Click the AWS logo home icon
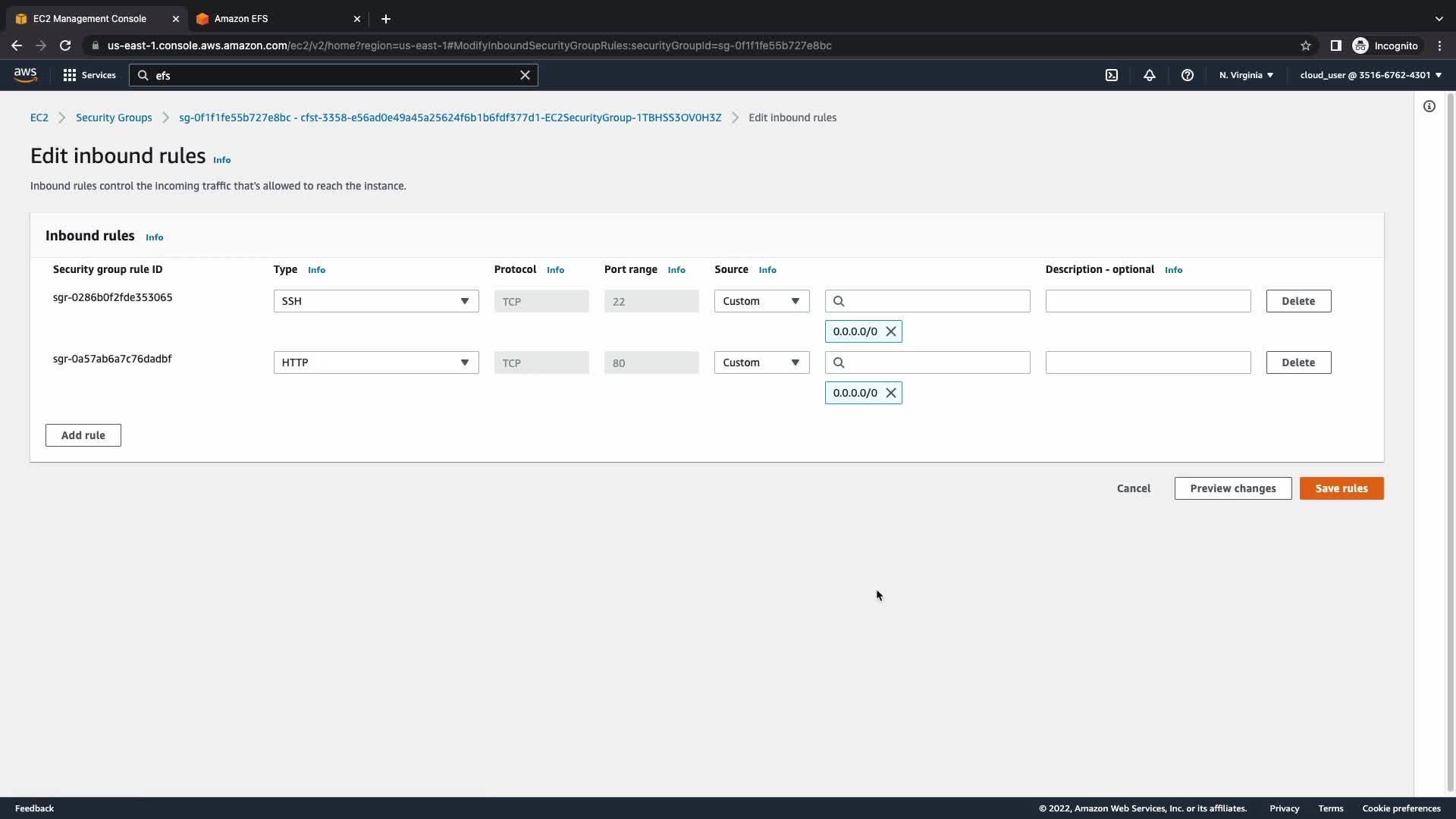1456x819 pixels. click(x=25, y=75)
